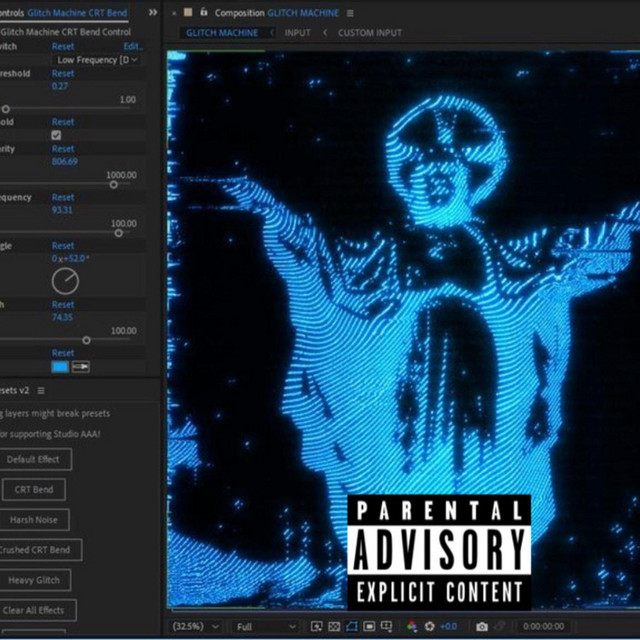Open the Full resolution dropdown
This screenshot has width=640, height=640.
[x=262, y=627]
